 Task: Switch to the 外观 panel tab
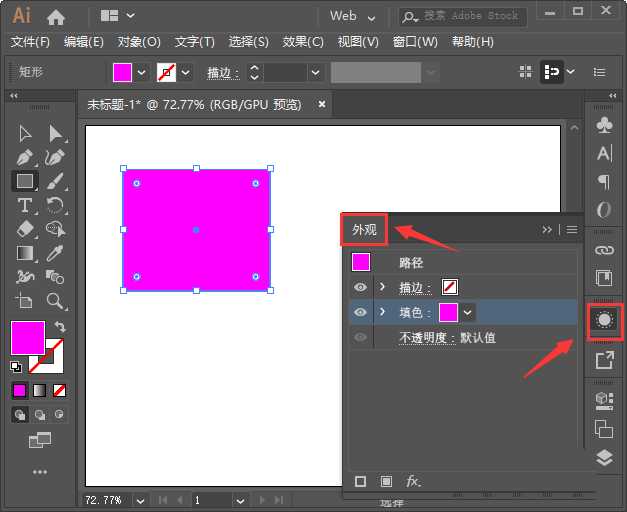pos(364,230)
